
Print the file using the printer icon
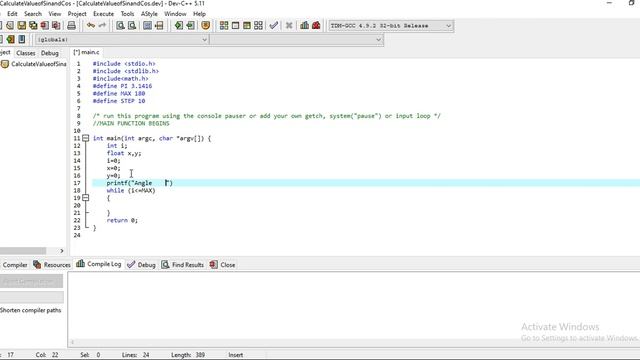(x=71, y=26)
